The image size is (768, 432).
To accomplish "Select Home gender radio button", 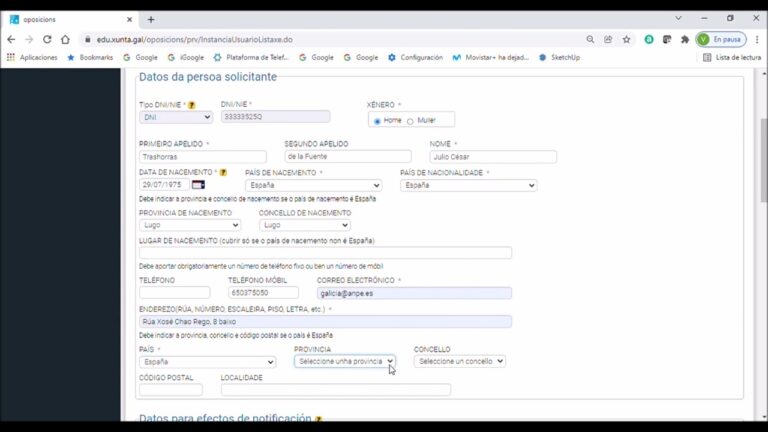I will tap(377, 121).
